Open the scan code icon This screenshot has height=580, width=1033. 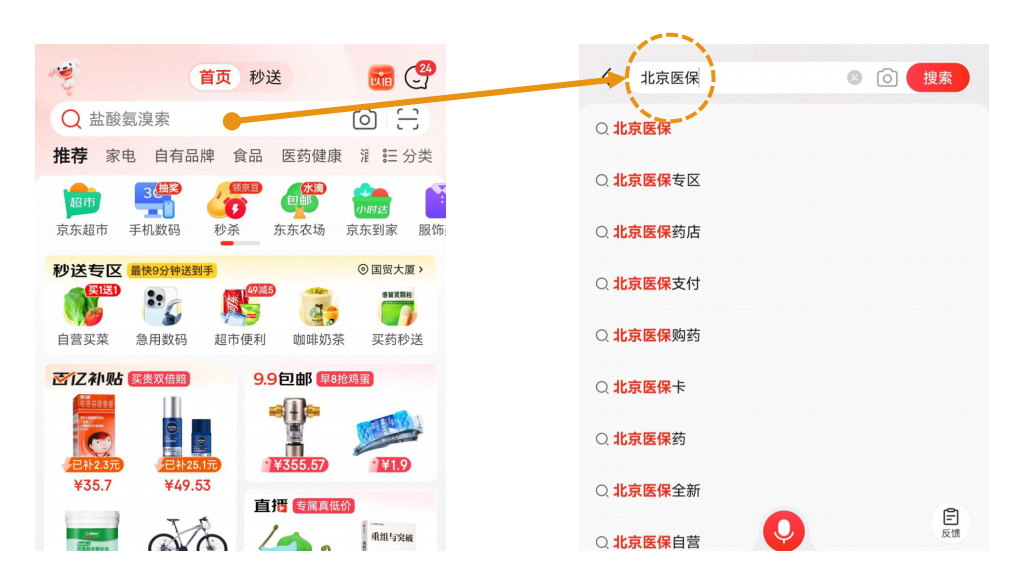coord(407,119)
